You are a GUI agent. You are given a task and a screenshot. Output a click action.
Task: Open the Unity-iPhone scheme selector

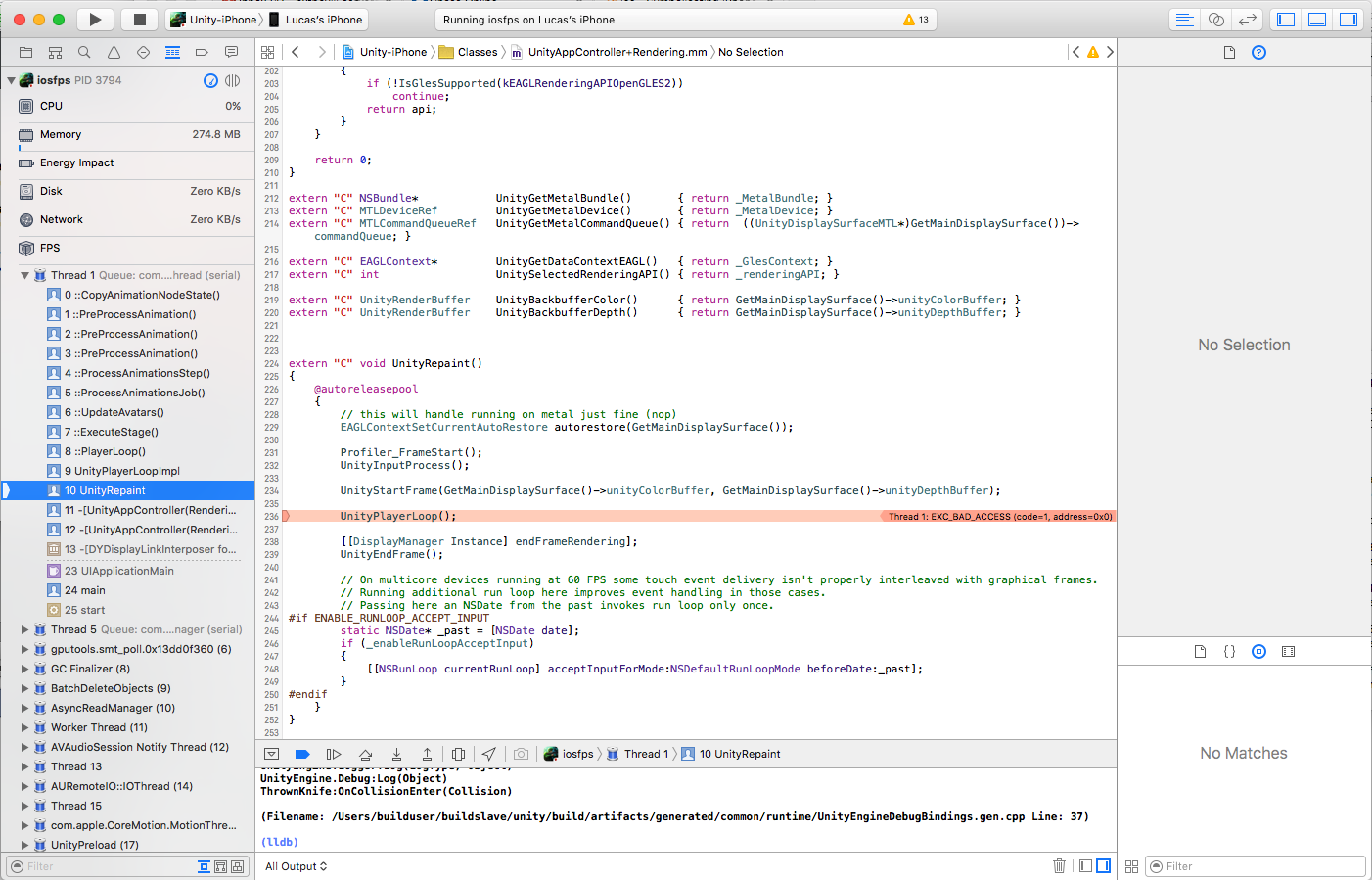(x=214, y=20)
